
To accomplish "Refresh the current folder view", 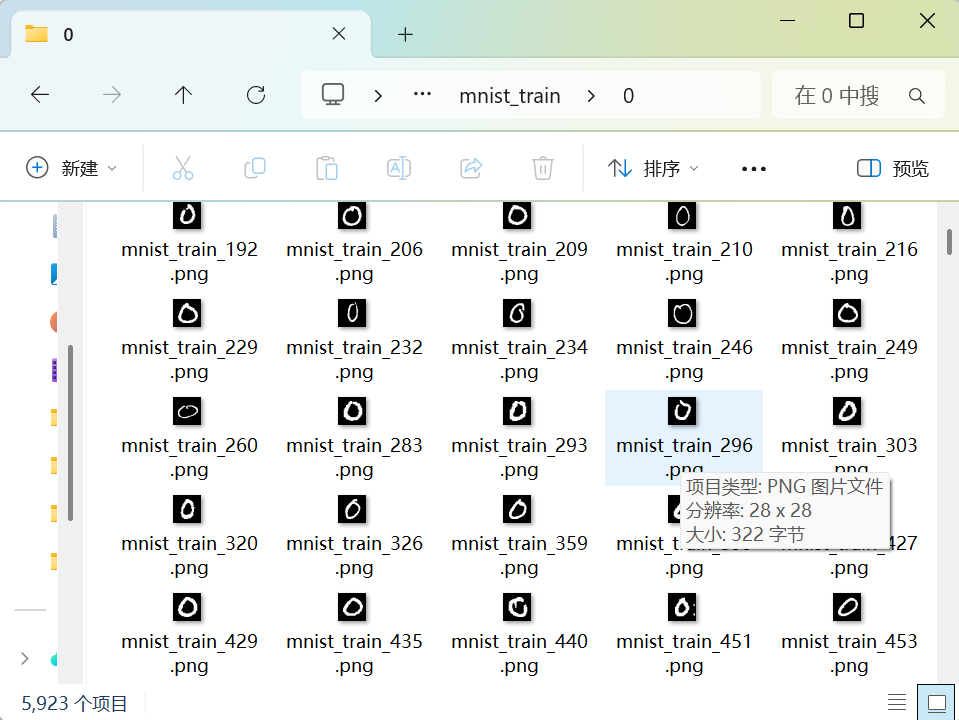I will (x=256, y=95).
